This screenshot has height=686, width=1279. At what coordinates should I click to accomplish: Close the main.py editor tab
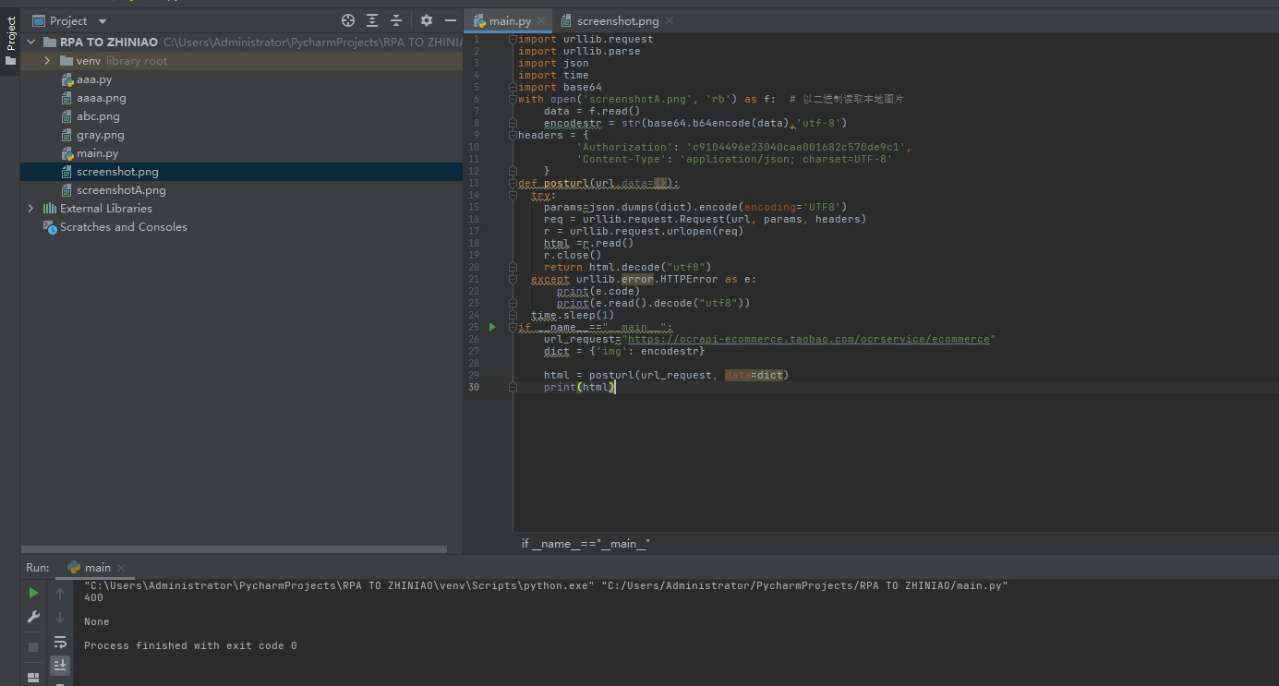point(541,21)
